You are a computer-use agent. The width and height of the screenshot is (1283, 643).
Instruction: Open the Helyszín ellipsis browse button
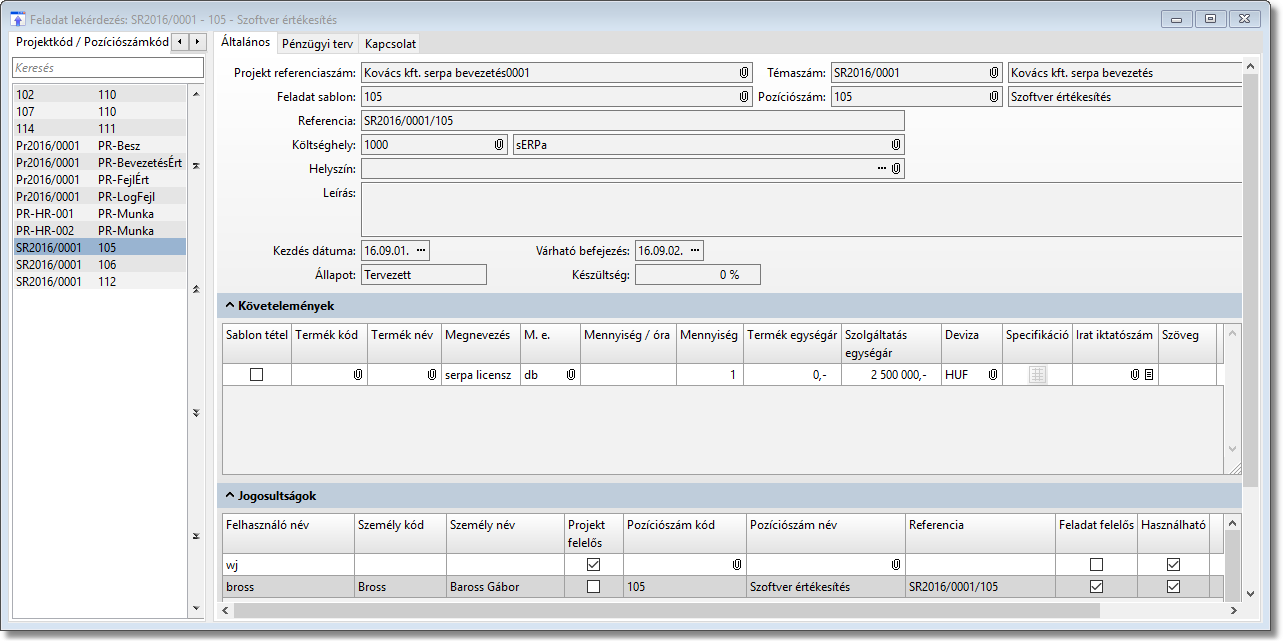tap(881, 169)
